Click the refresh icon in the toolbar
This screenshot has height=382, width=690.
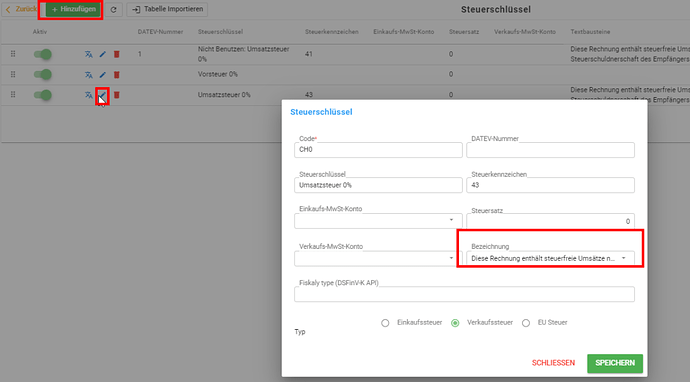pos(114,9)
